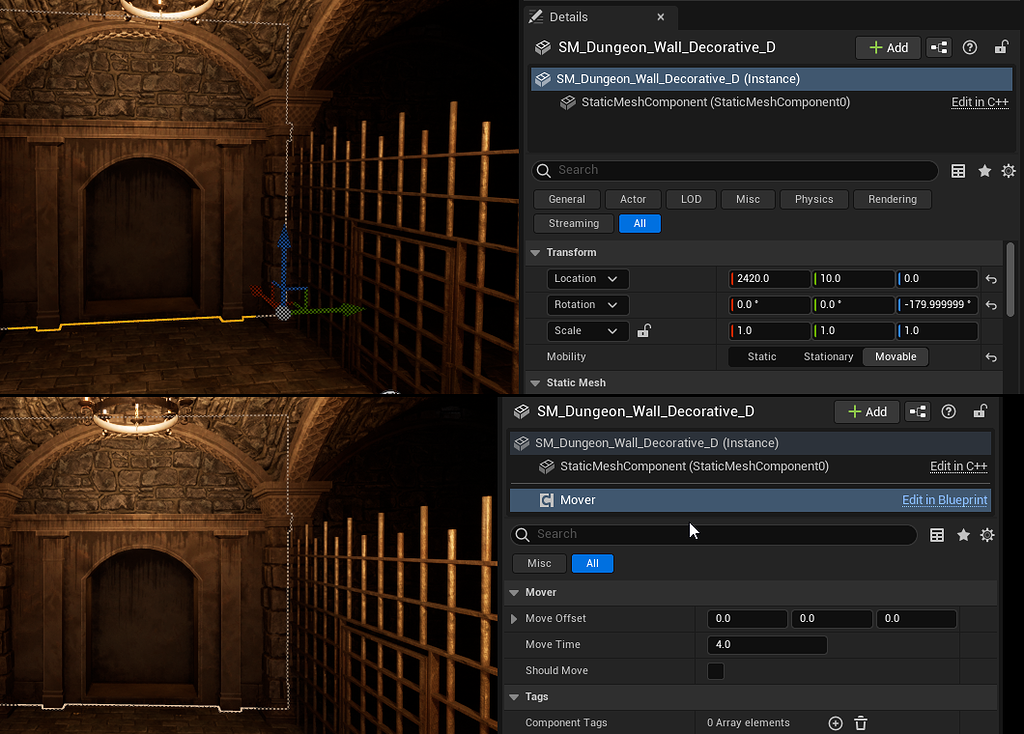Open the Details settings gear icon
The image size is (1024, 734).
coord(1008,170)
